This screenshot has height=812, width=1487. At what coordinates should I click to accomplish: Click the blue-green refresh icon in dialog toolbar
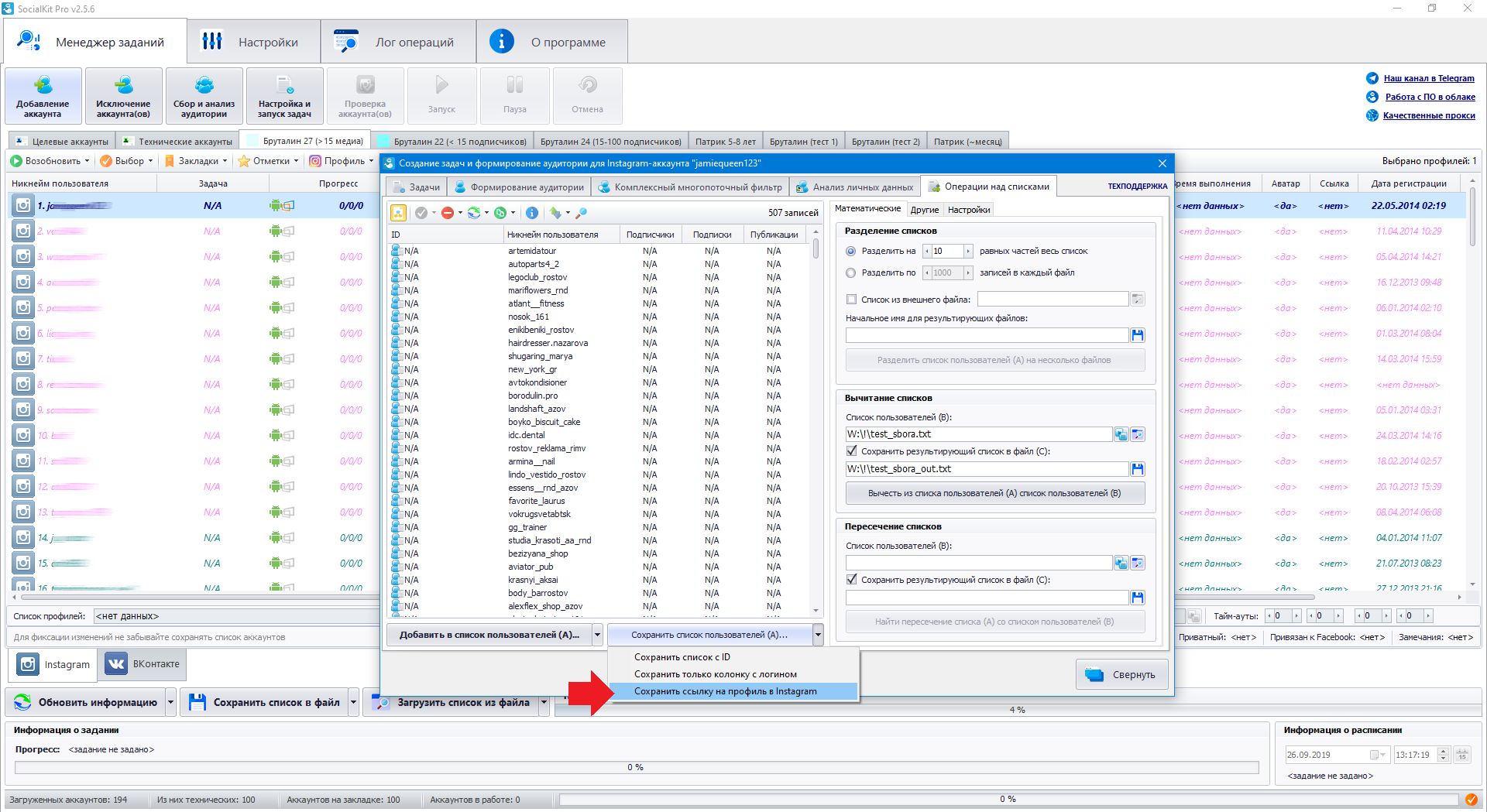[474, 213]
